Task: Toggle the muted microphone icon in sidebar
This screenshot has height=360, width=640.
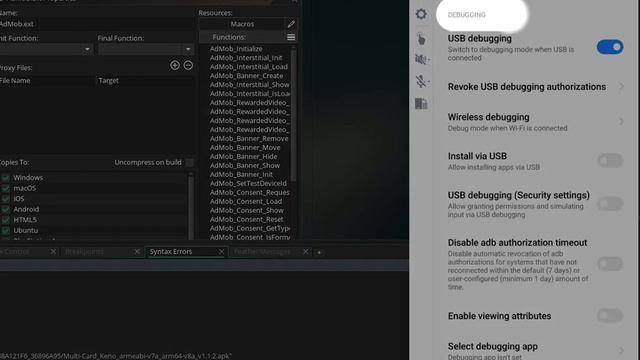Action: tap(422, 81)
